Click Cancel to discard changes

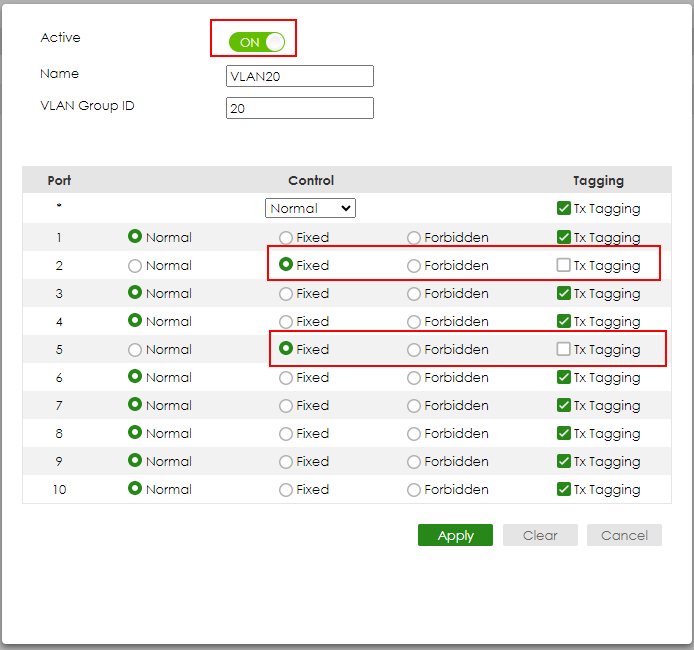click(624, 535)
